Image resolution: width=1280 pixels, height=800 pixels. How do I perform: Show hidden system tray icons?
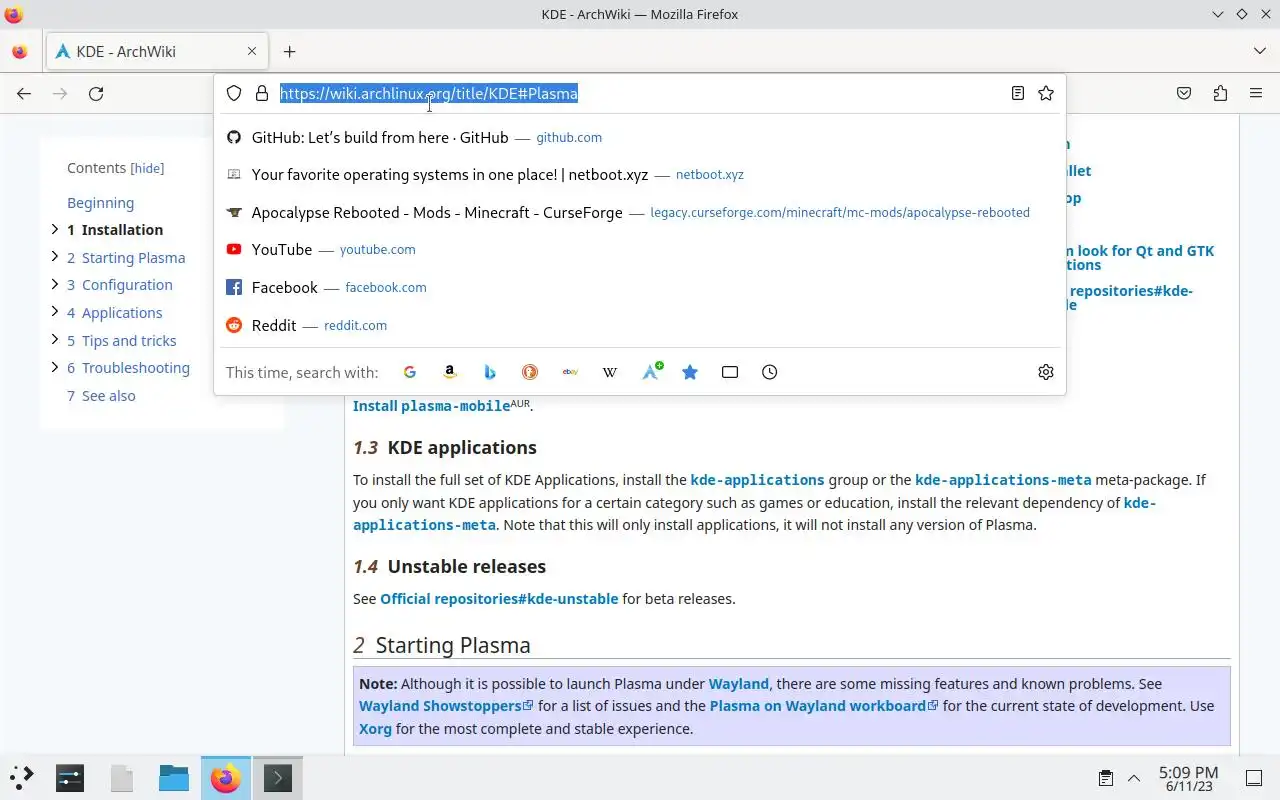tap(1134, 778)
